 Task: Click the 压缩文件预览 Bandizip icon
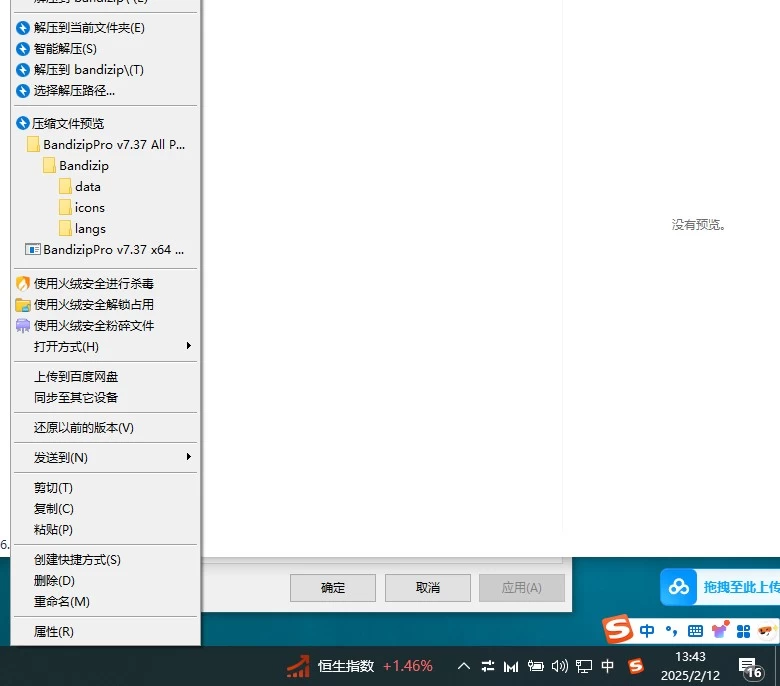click(x=23, y=123)
